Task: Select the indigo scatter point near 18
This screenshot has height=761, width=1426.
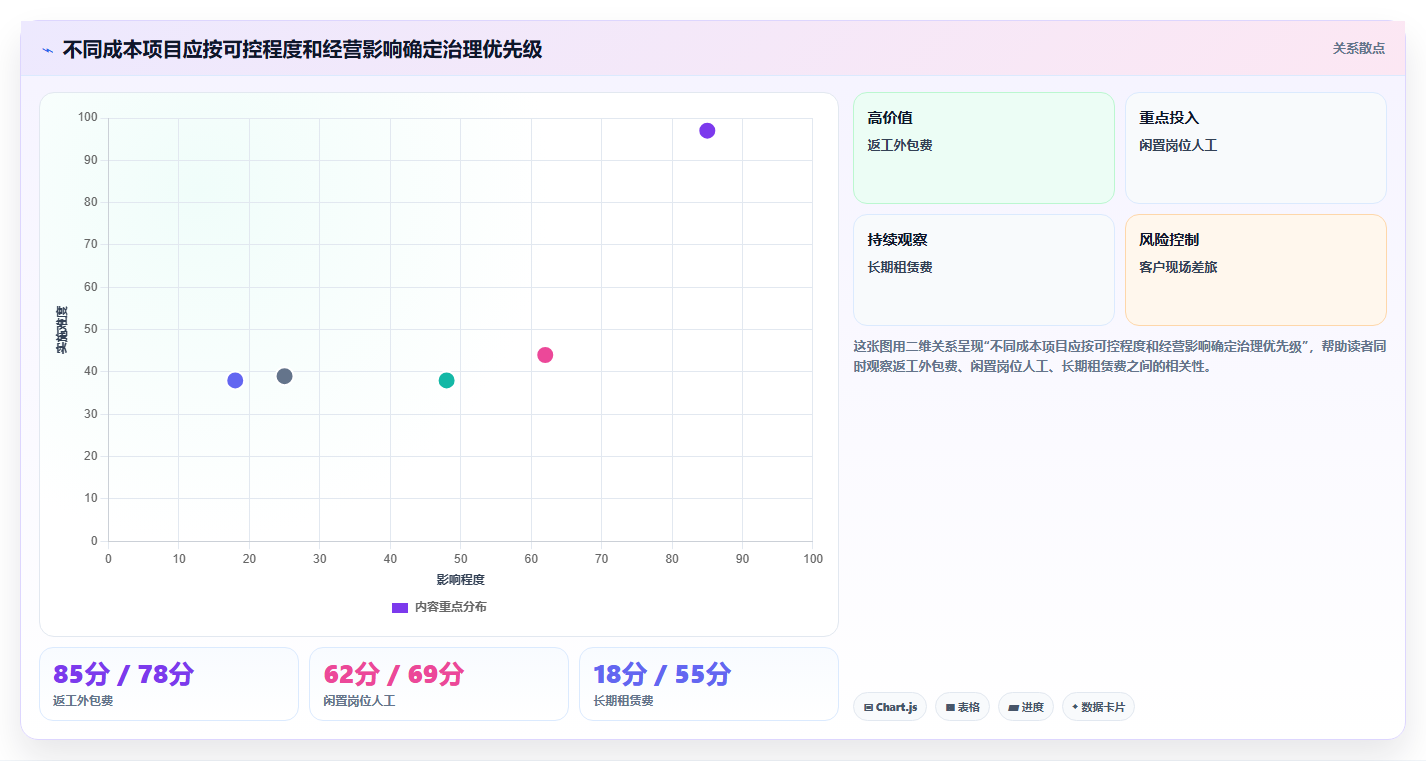Action: [x=235, y=380]
